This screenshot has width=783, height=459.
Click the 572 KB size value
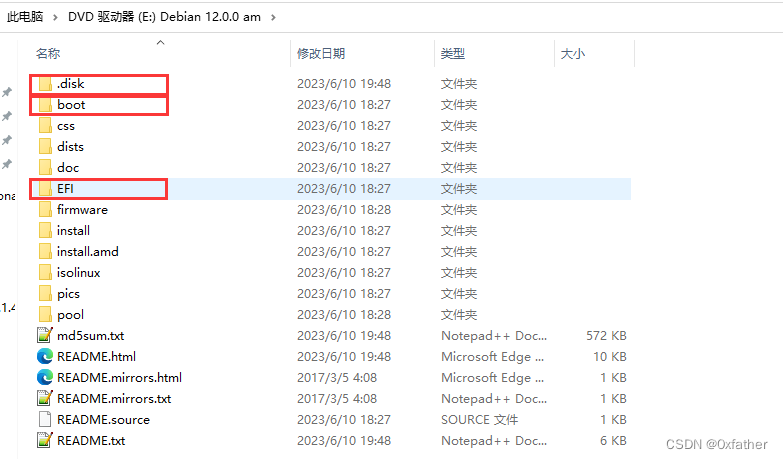tap(606, 336)
